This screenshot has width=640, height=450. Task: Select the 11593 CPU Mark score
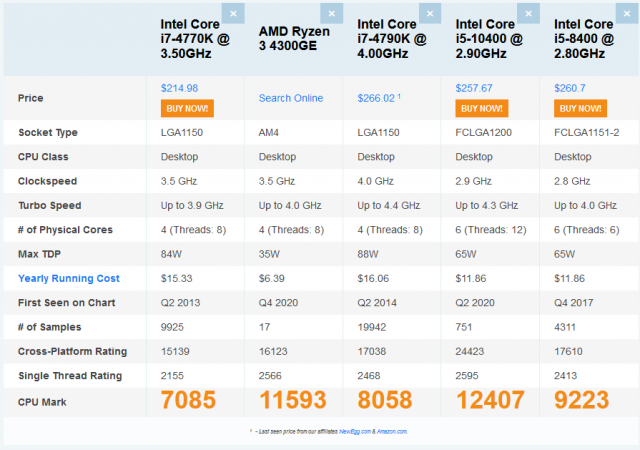pyautogui.click(x=297, y=401)
